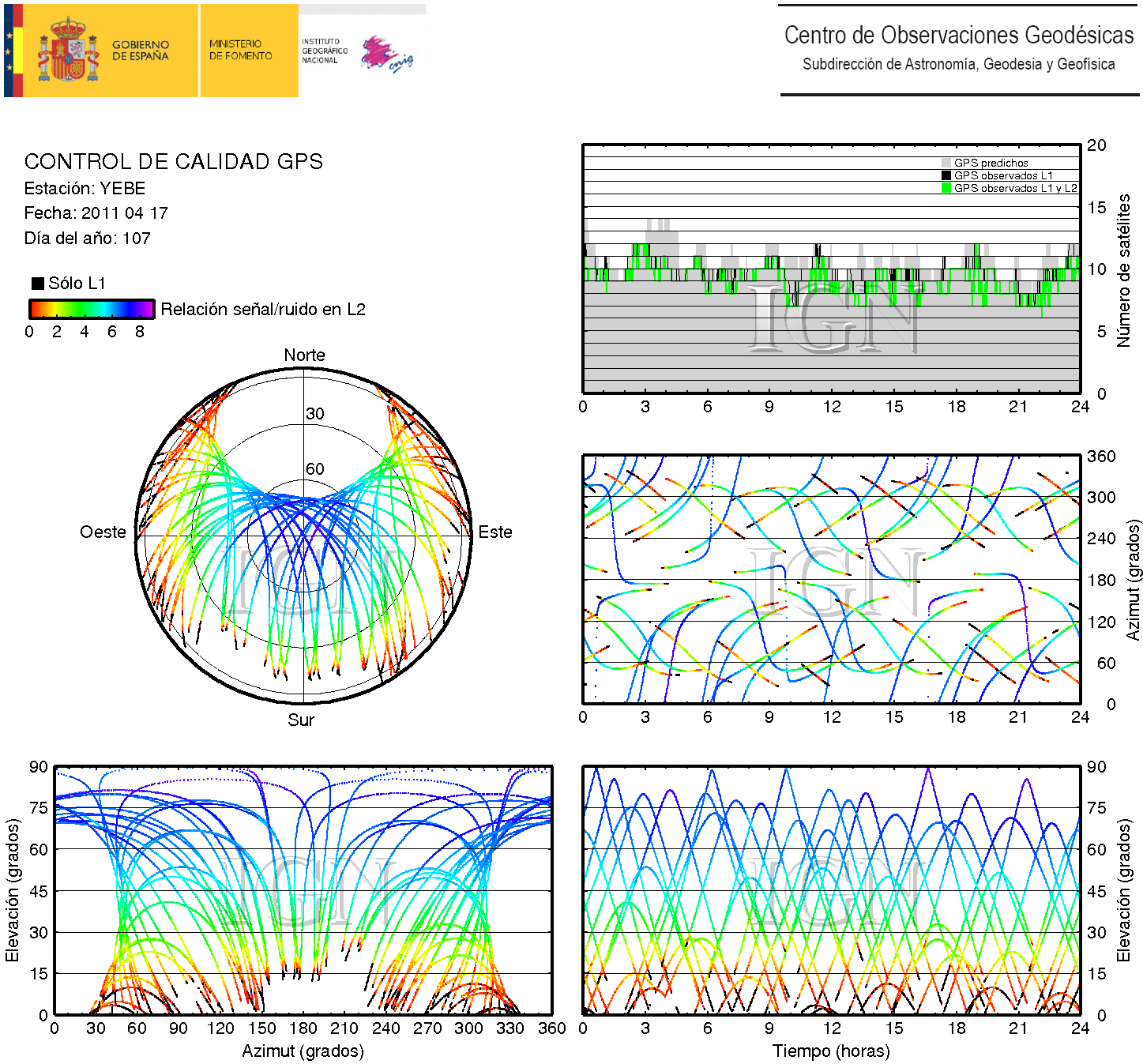Screen dimensions: 1143x1064
Task: Click the 'Norte' label on sky plot
Action: coord(304,355)
